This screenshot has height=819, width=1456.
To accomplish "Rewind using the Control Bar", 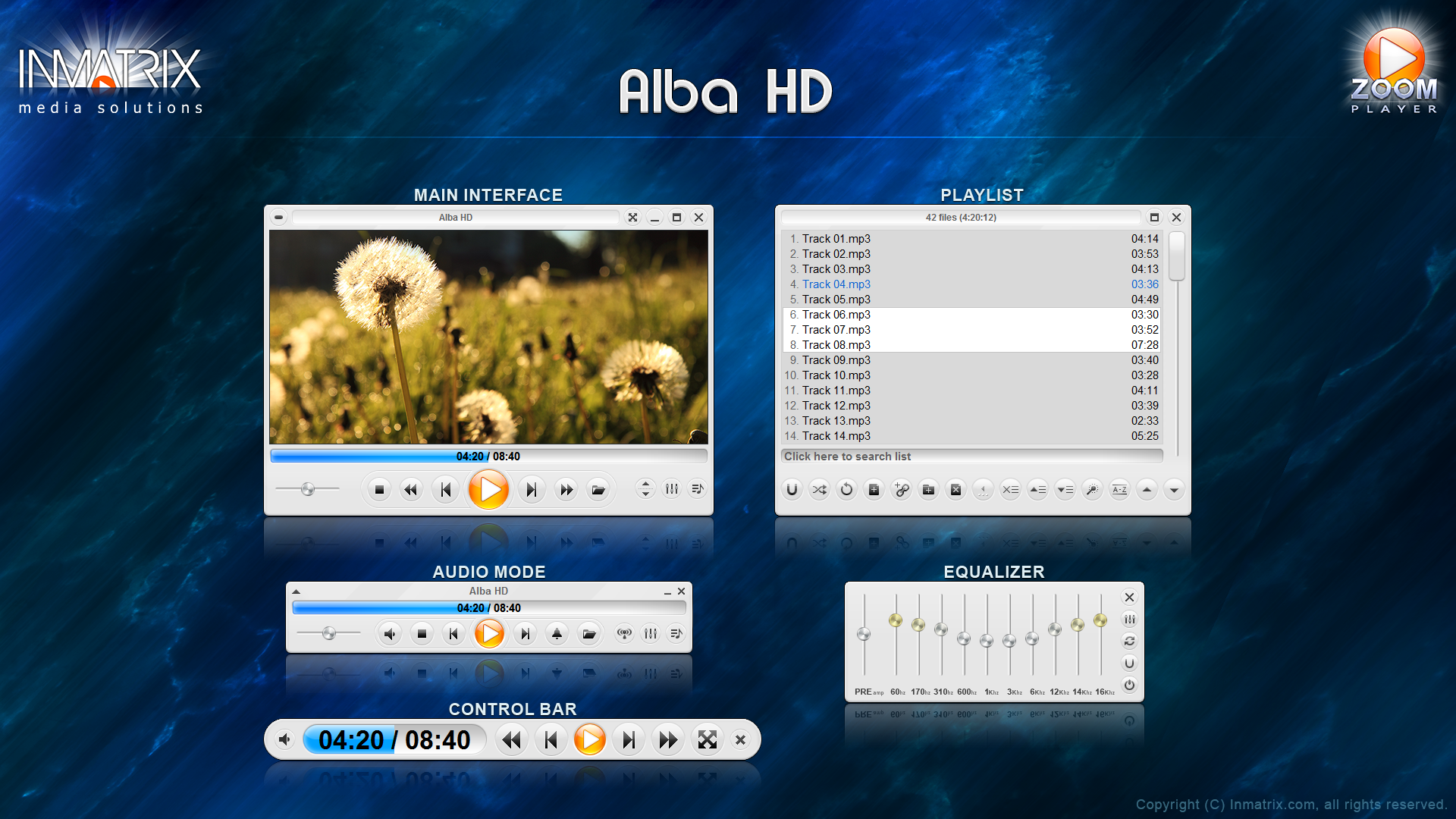I will [512, 739].
